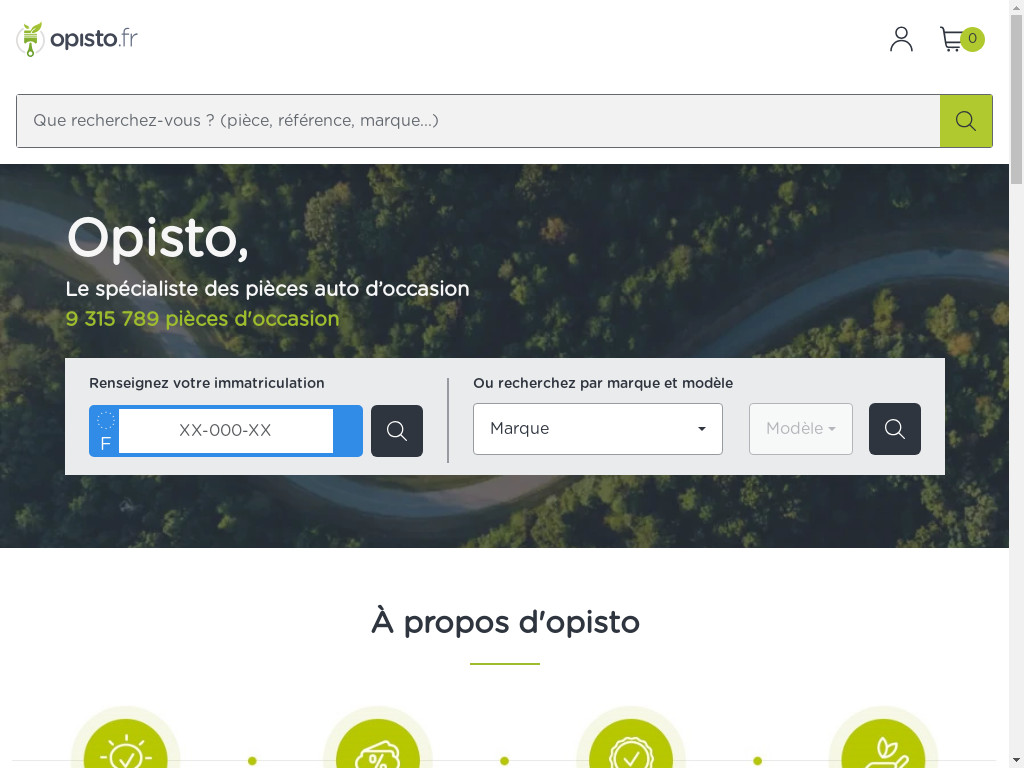This screenshot has width=1024, height=768.
Task: Focus the 'Que recherchez-vous ?' search field
Action: (x=478, y=121)
